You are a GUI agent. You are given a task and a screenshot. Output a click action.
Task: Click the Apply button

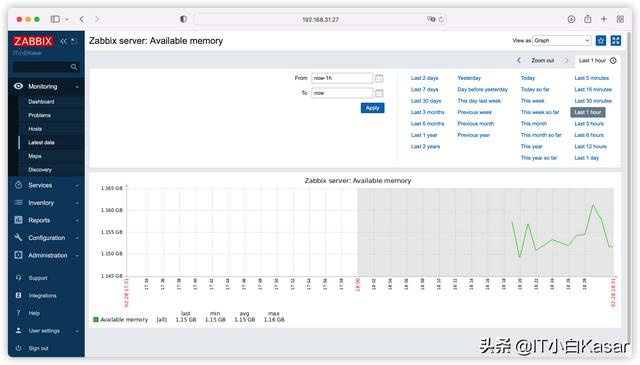coord(372,108)
